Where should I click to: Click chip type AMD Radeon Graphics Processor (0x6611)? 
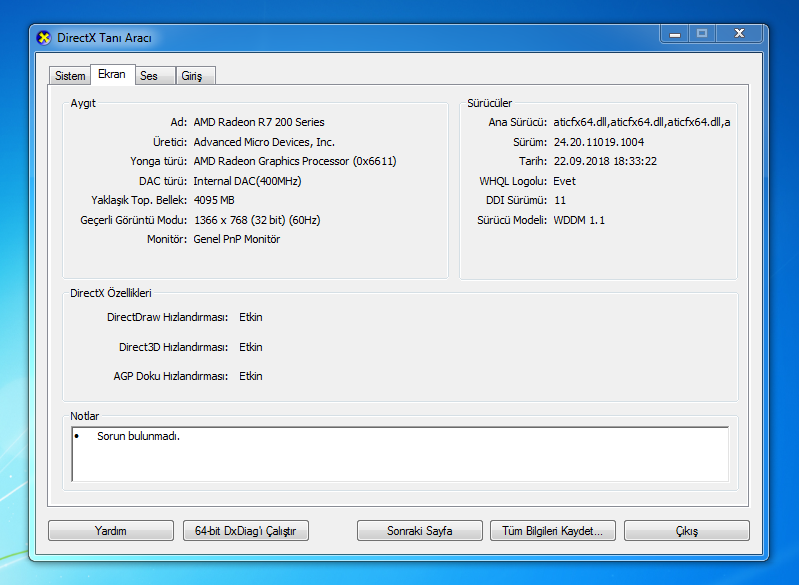coord(295,162)
